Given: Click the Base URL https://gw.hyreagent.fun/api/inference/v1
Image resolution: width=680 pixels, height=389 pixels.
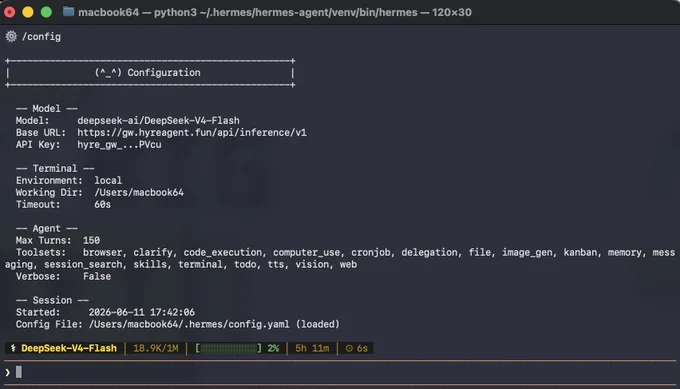Looking at the screenshot, I should 192,133.
